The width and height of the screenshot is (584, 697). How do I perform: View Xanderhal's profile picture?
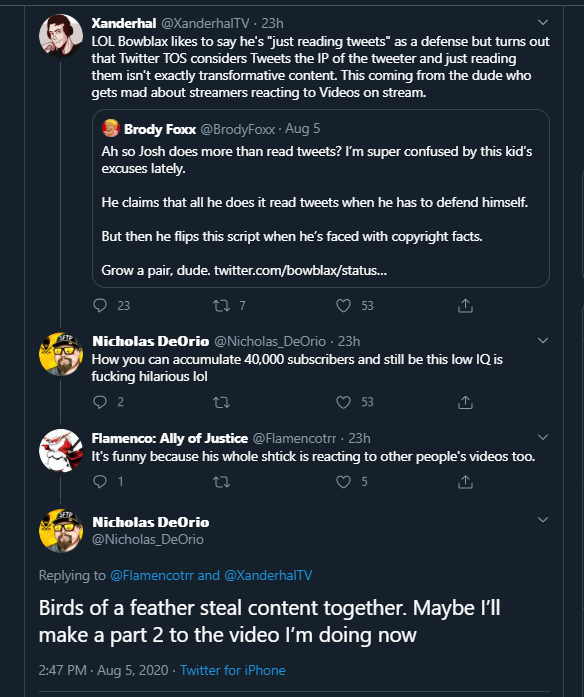[61, 36]
